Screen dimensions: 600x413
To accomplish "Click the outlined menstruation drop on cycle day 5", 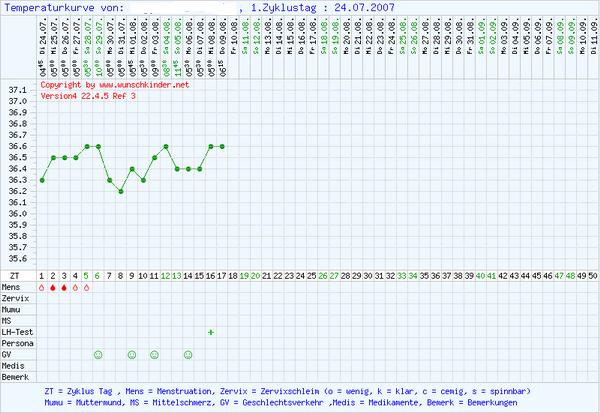I will (87, 288).
